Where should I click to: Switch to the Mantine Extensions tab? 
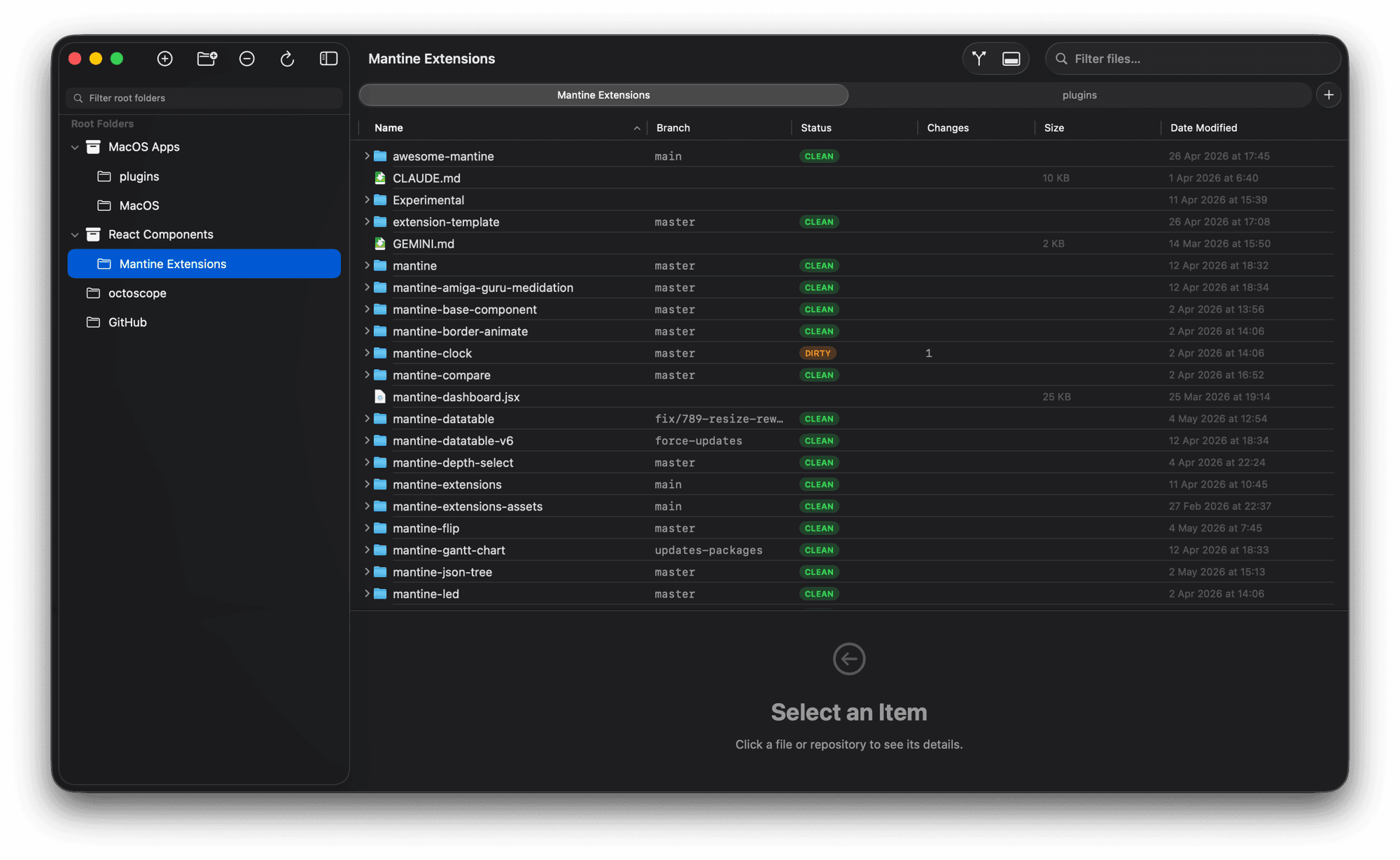pyautogui.click(x=603, y=95)
